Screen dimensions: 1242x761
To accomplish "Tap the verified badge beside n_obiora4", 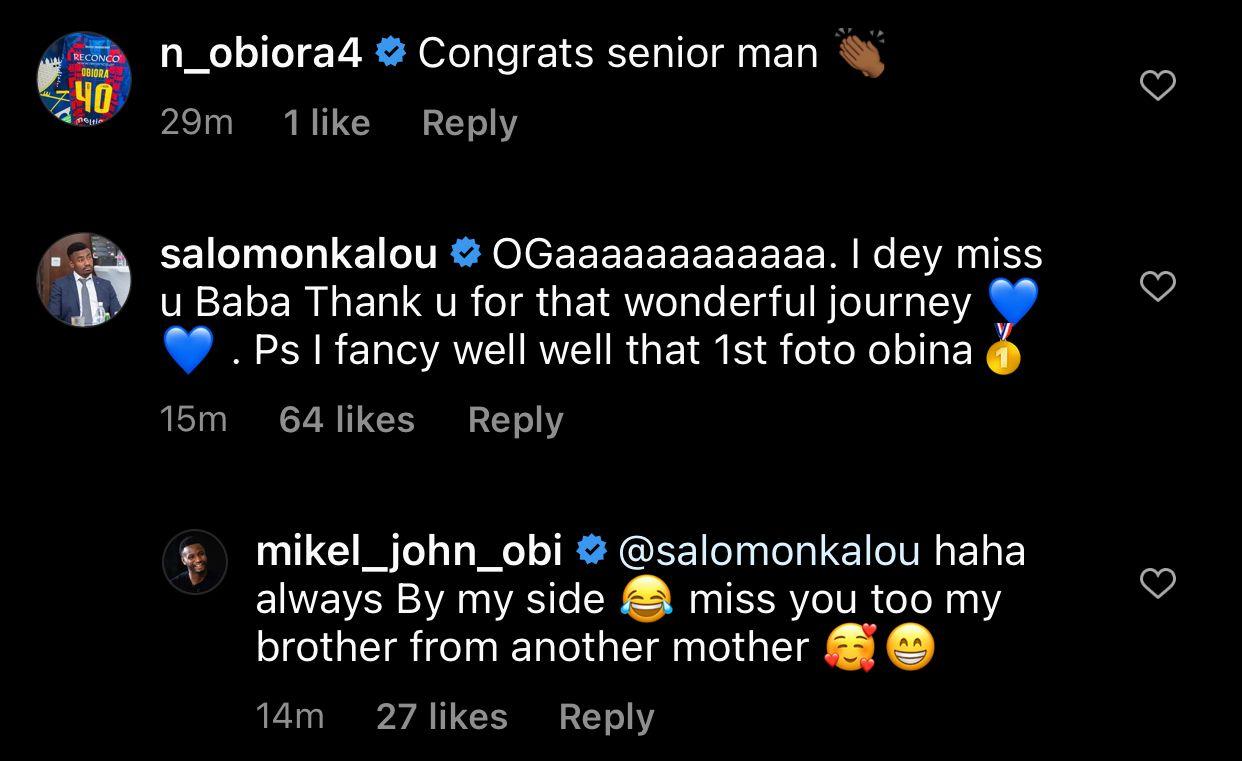I will click(x=390, y=54).
